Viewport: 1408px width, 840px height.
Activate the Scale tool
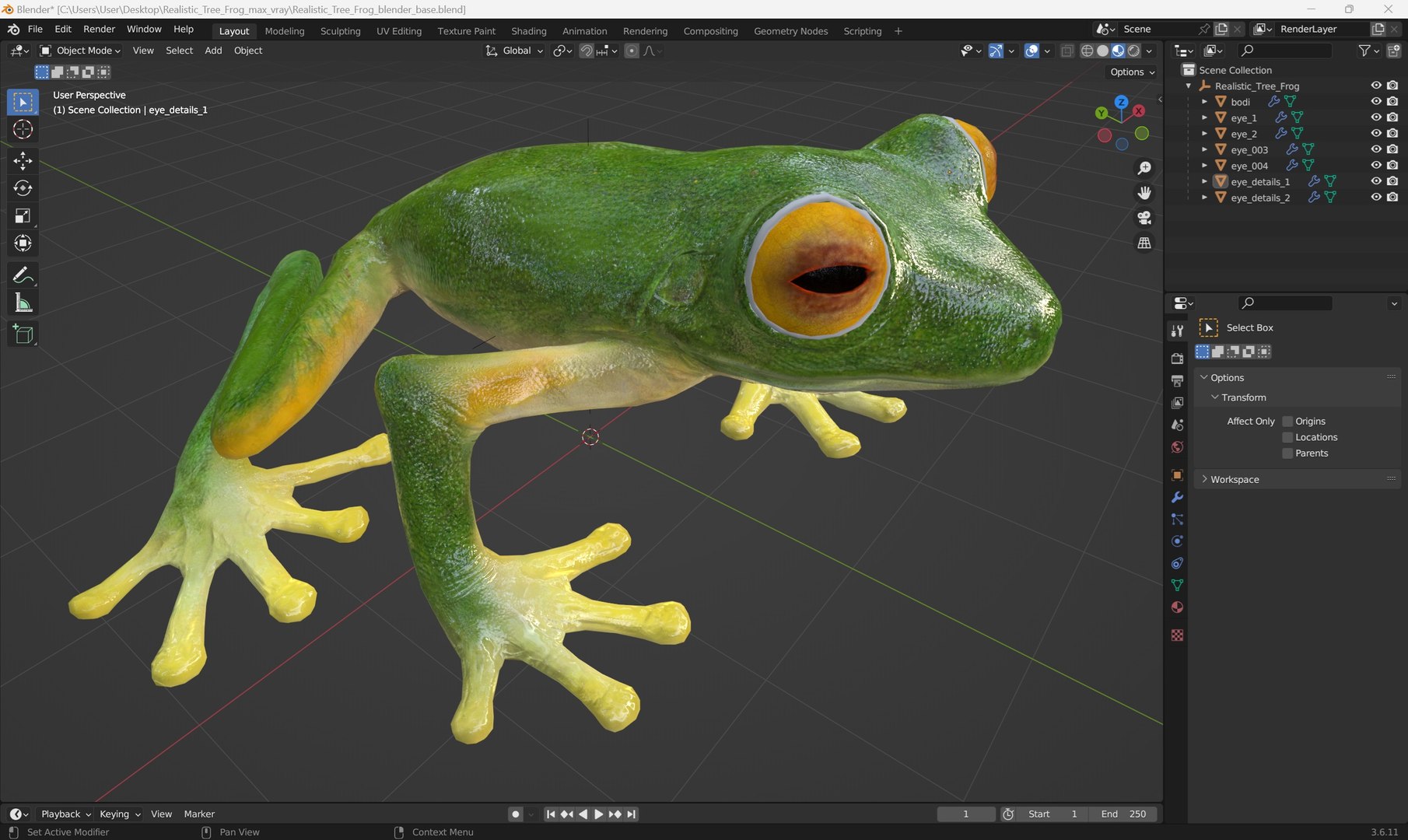pos(23,216)
